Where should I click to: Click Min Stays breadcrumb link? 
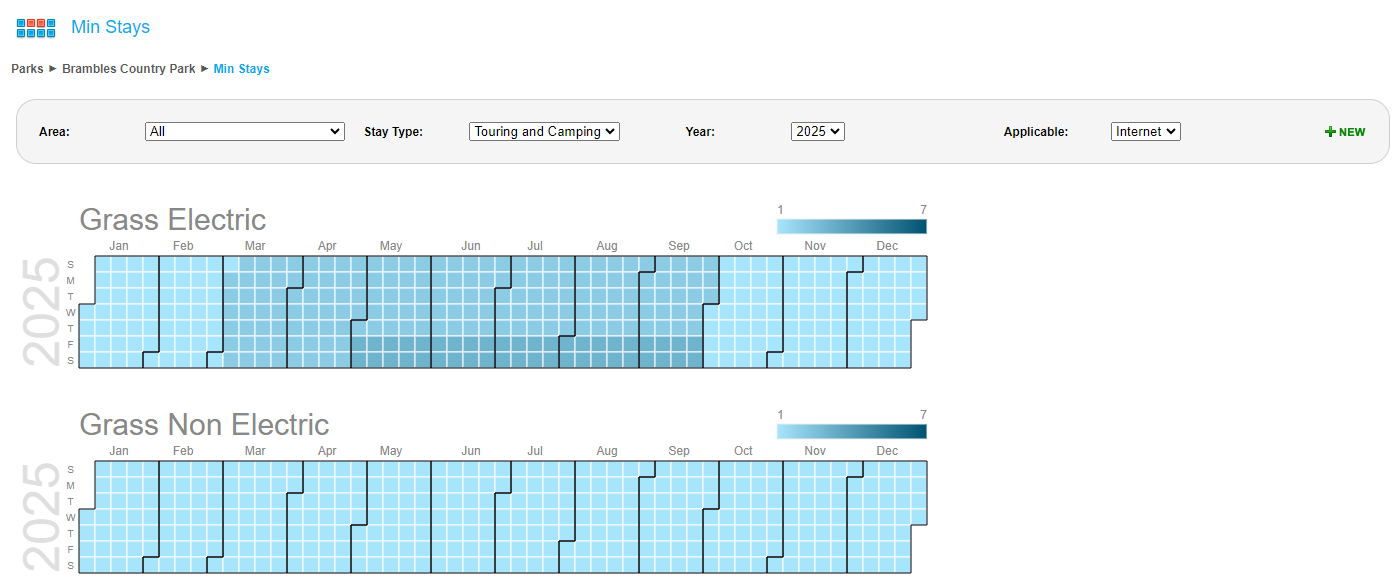241,69
